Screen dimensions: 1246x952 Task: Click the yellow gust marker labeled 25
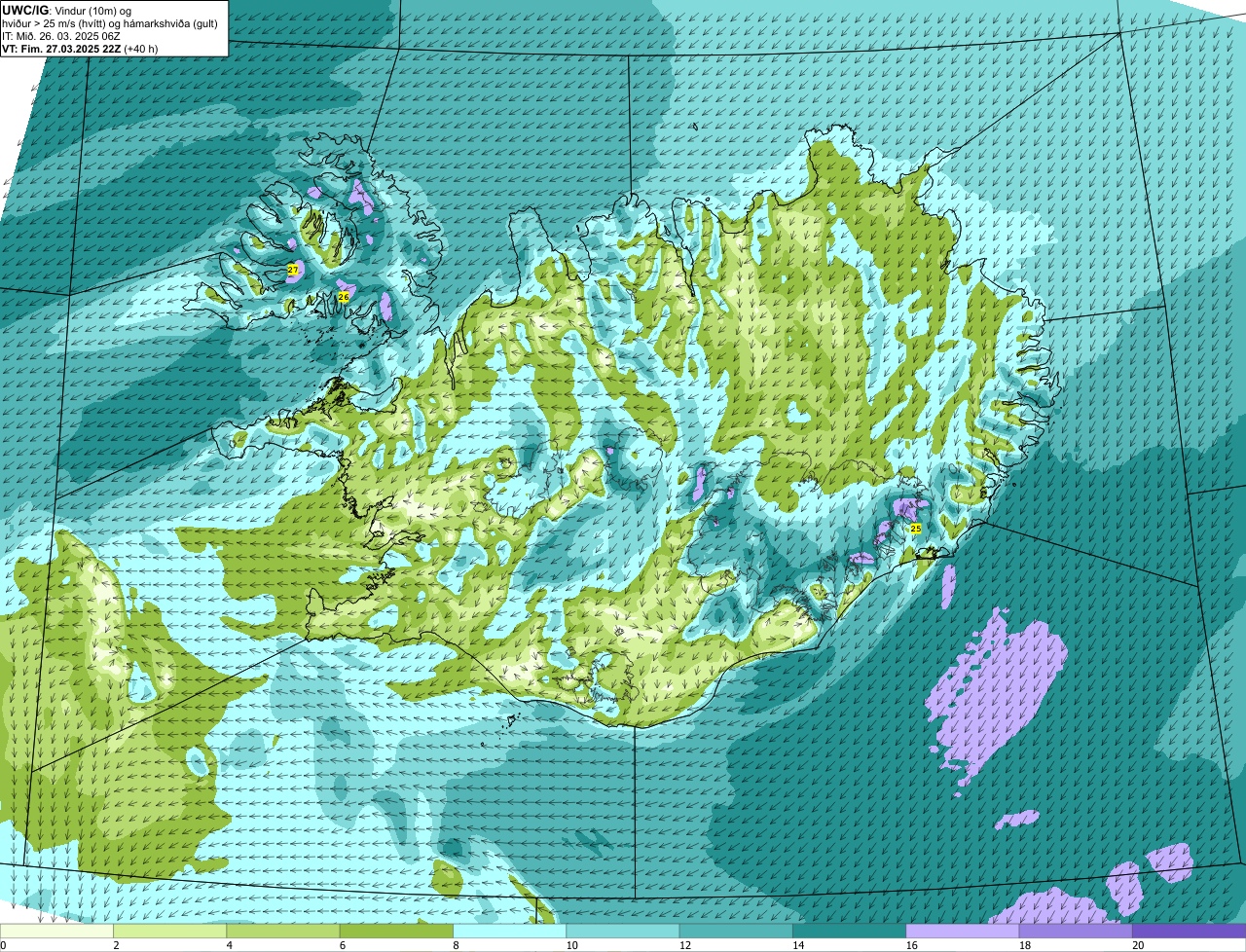[915, 529]
